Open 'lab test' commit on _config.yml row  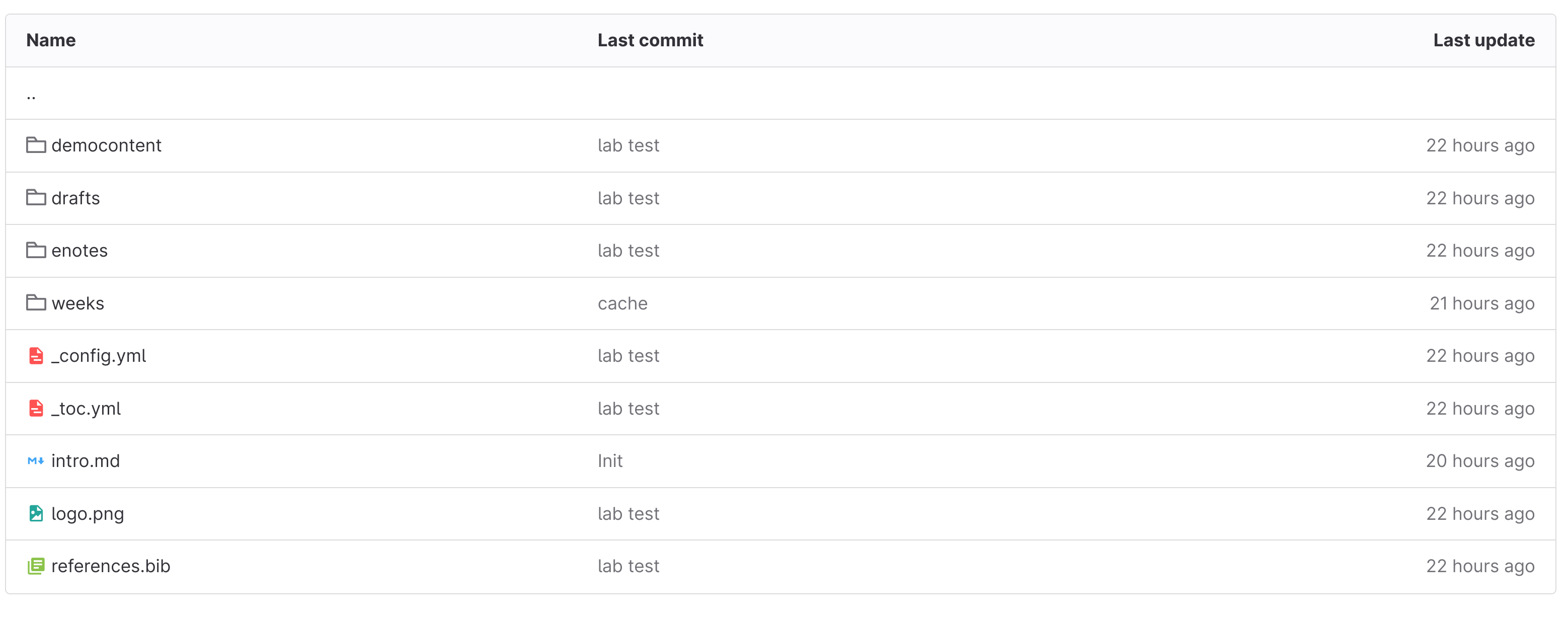[x=628, y=355]
